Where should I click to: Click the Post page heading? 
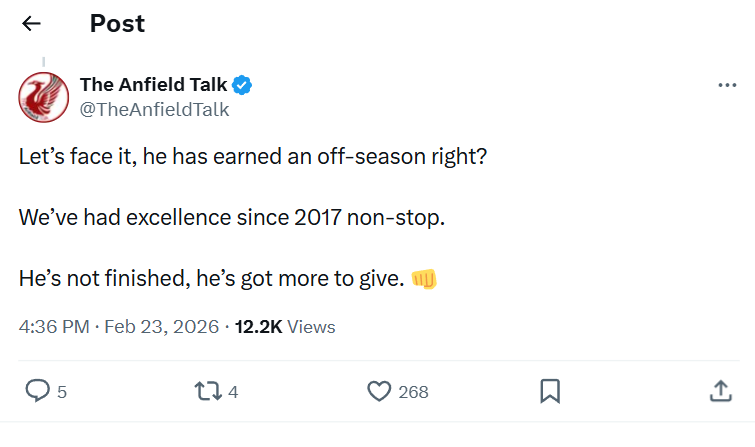click(x=117, y=24)
